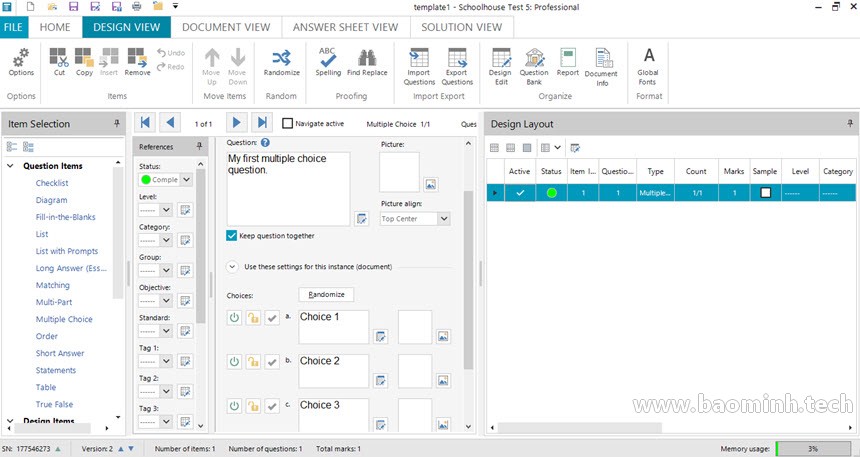Click in the Choice 1 text box

(x=333, y=327)
